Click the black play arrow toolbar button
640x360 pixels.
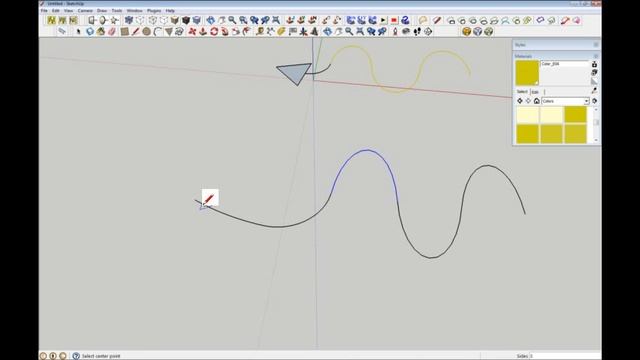pos(383,20)
